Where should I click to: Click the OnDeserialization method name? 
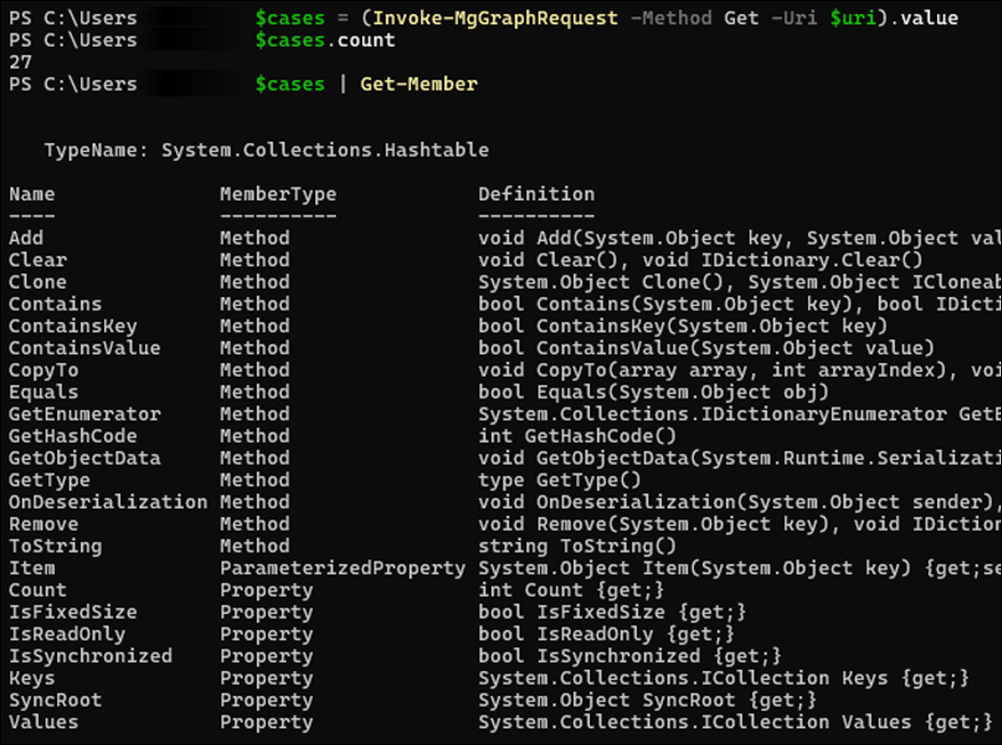[108, 502]
